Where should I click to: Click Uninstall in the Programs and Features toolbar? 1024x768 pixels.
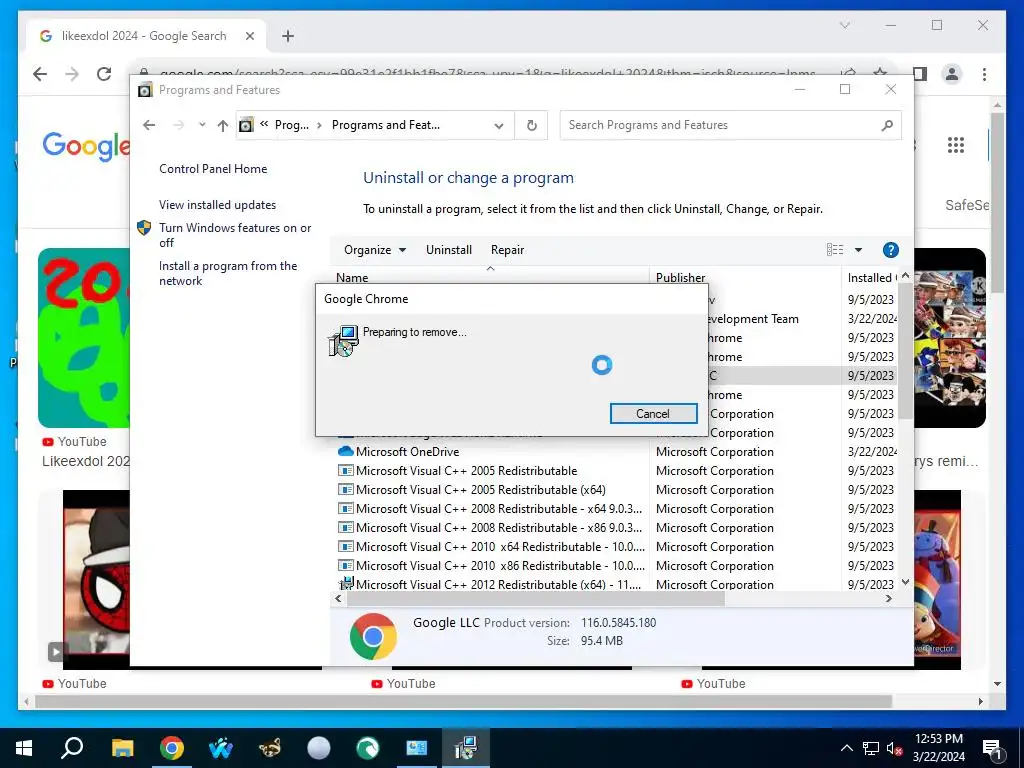pos(449,249)
